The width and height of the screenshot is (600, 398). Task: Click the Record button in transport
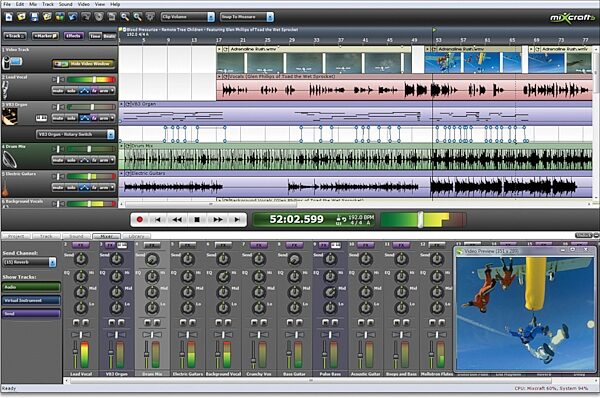(140, 219)
